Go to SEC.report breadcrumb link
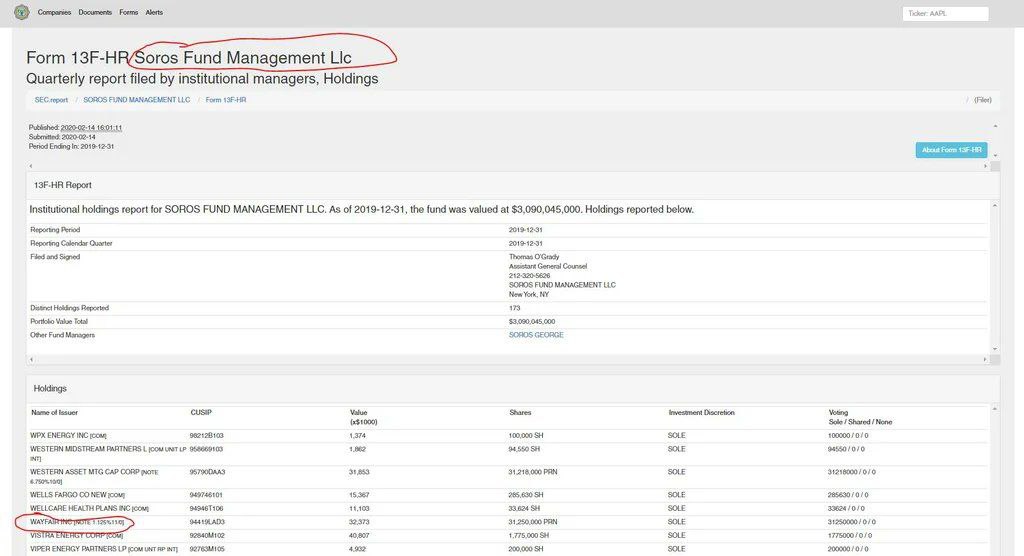1024x556 pixels. pos(51,100)
